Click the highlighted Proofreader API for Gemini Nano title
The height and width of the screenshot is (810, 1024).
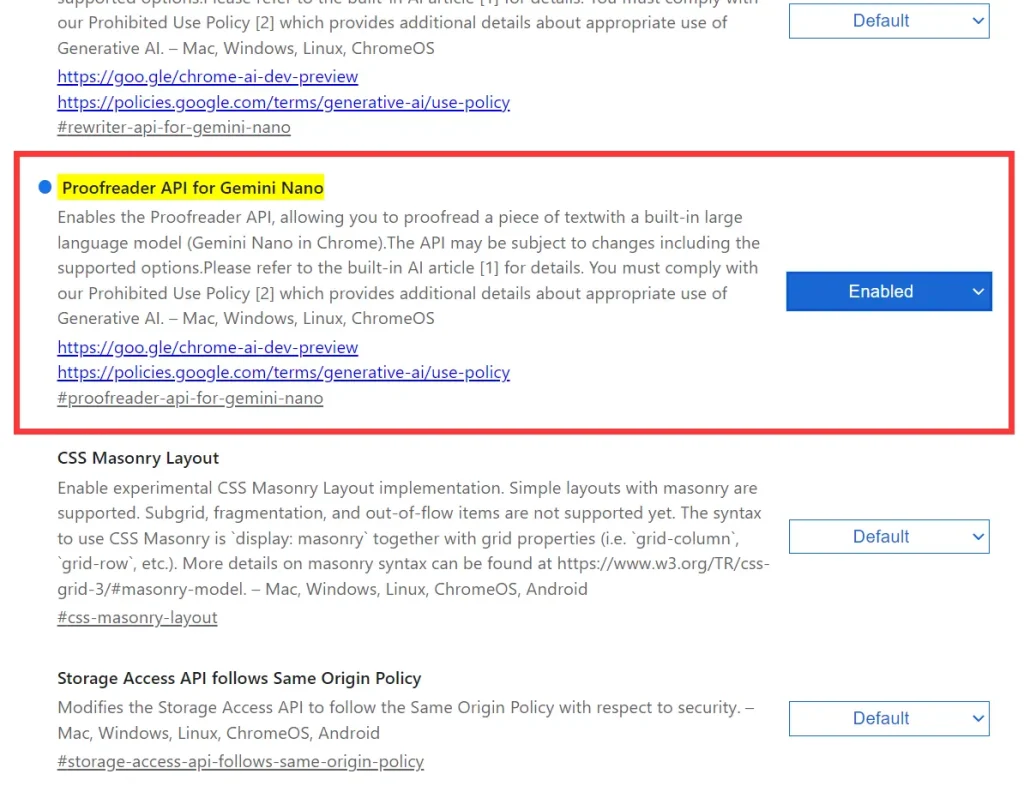192,187
